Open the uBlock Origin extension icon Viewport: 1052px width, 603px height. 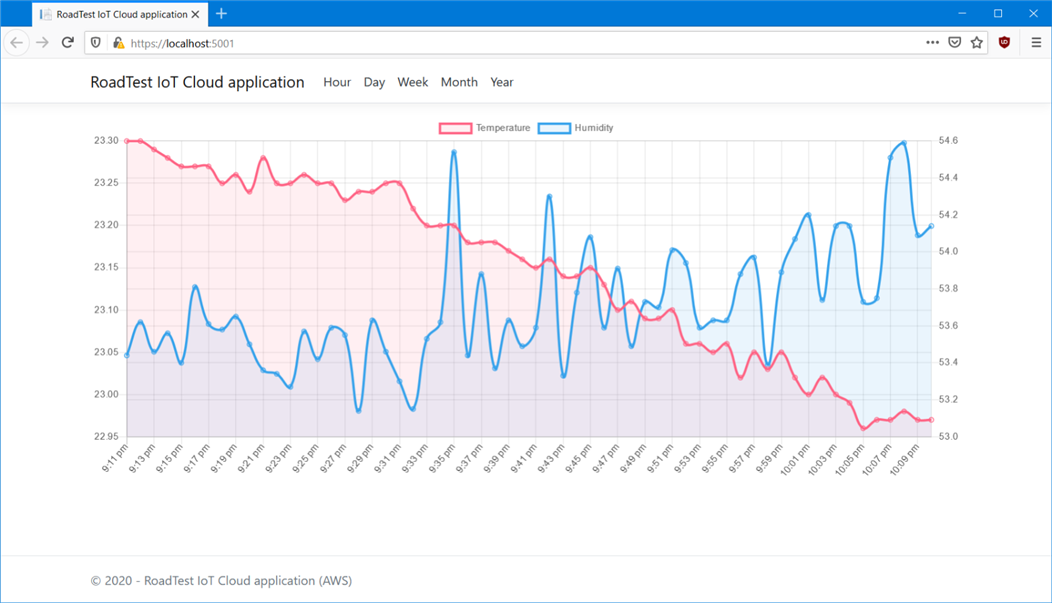(x=1005, y=43)
